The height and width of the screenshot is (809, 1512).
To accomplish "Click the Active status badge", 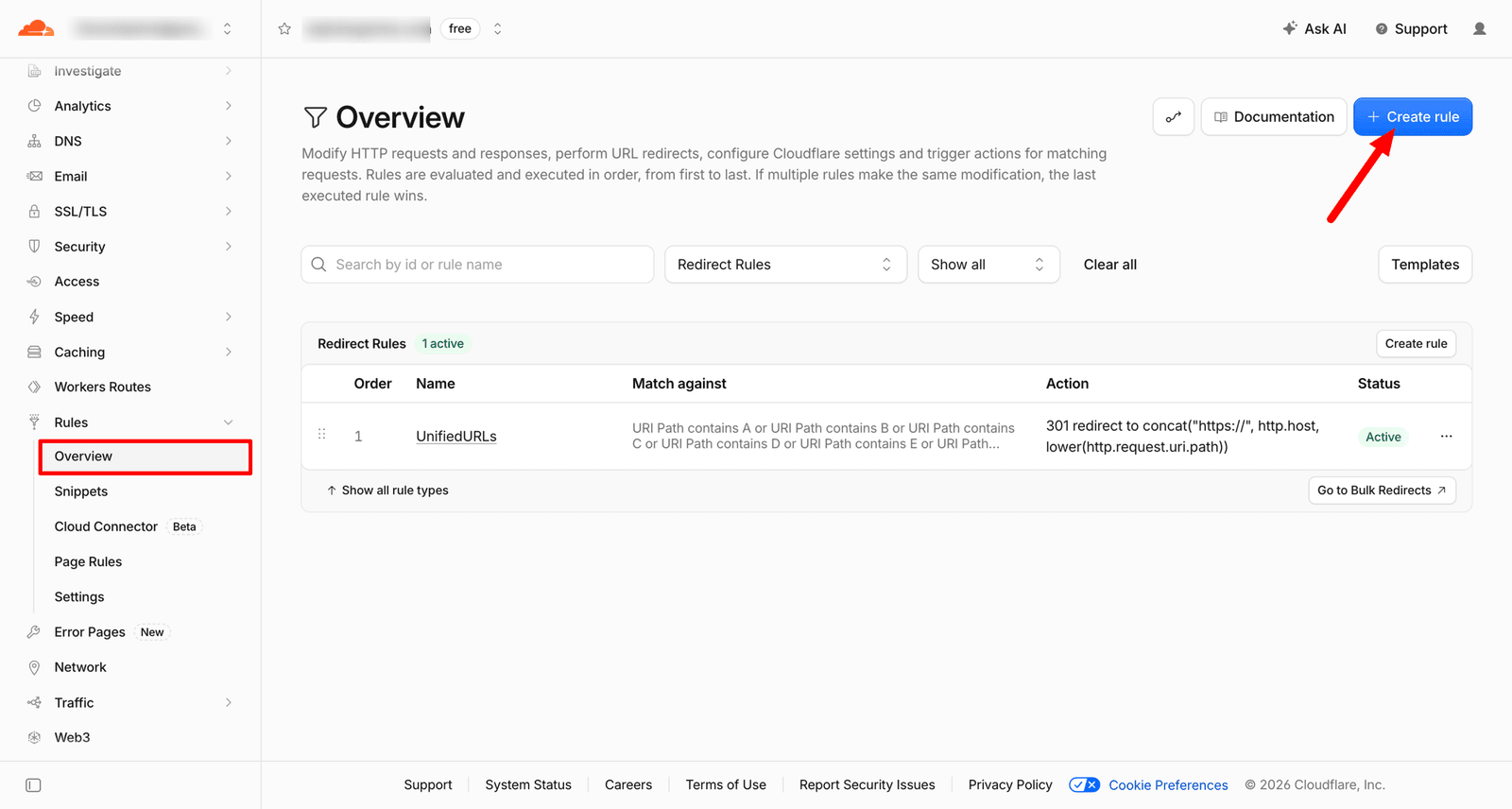I will point(1383,437).
